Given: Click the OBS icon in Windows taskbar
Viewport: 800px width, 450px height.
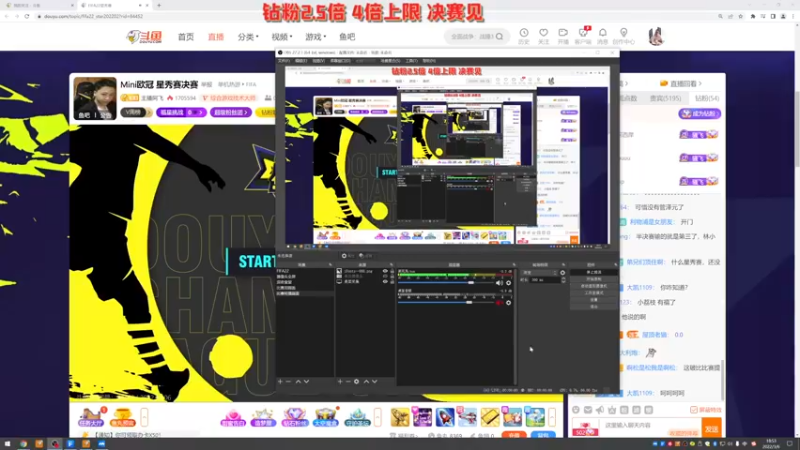Looking at the screenshot, I should (x=55, y=444).
